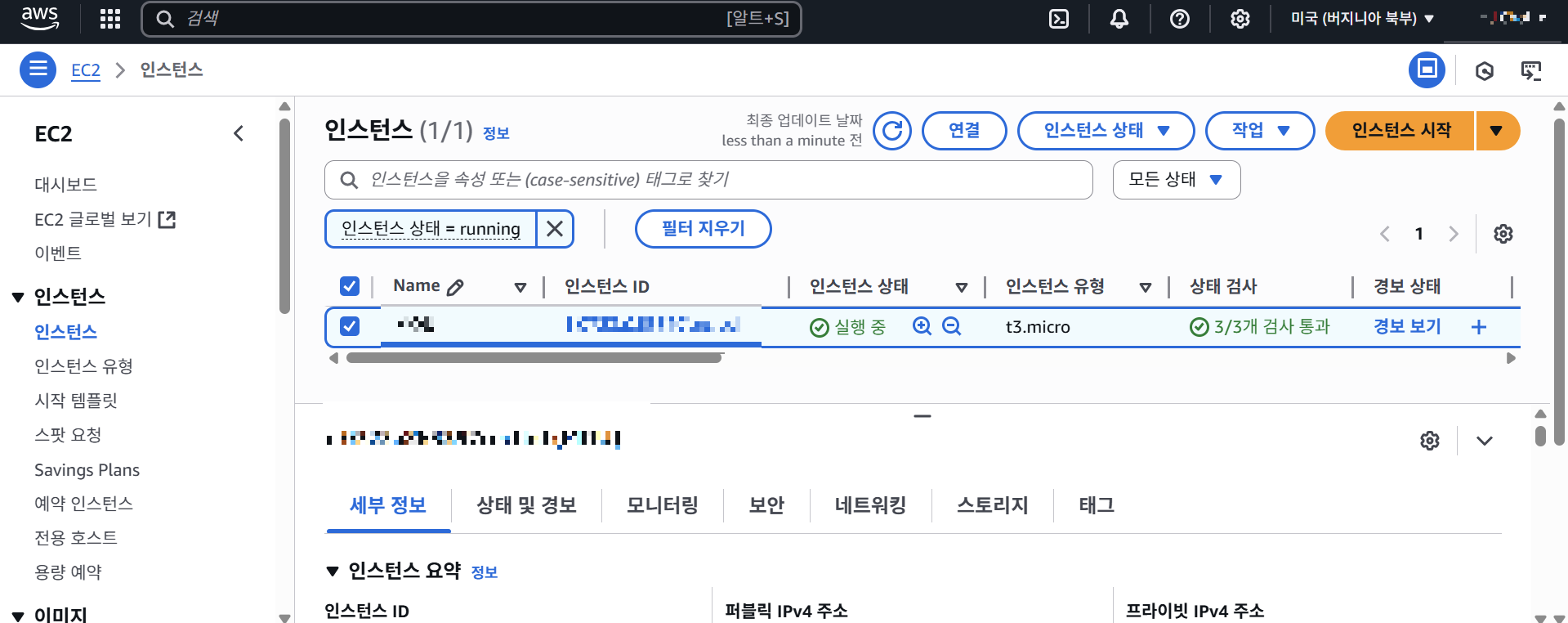
Task: Open the 인스턴스 상태 actions dropdown
Action: [1106, 131]
